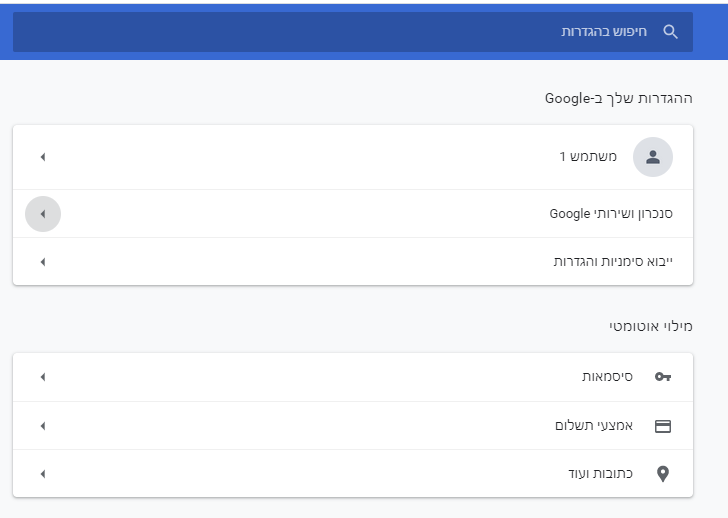This screenshot has height=518, width=728.
Task: Expand the arrow on the passwords row
Action: point(42,377)
